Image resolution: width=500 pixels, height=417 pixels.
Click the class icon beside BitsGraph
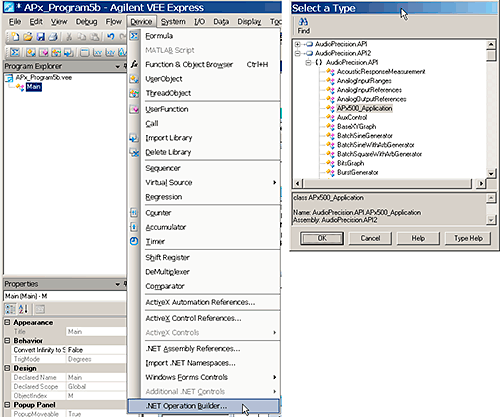point(330,163)
